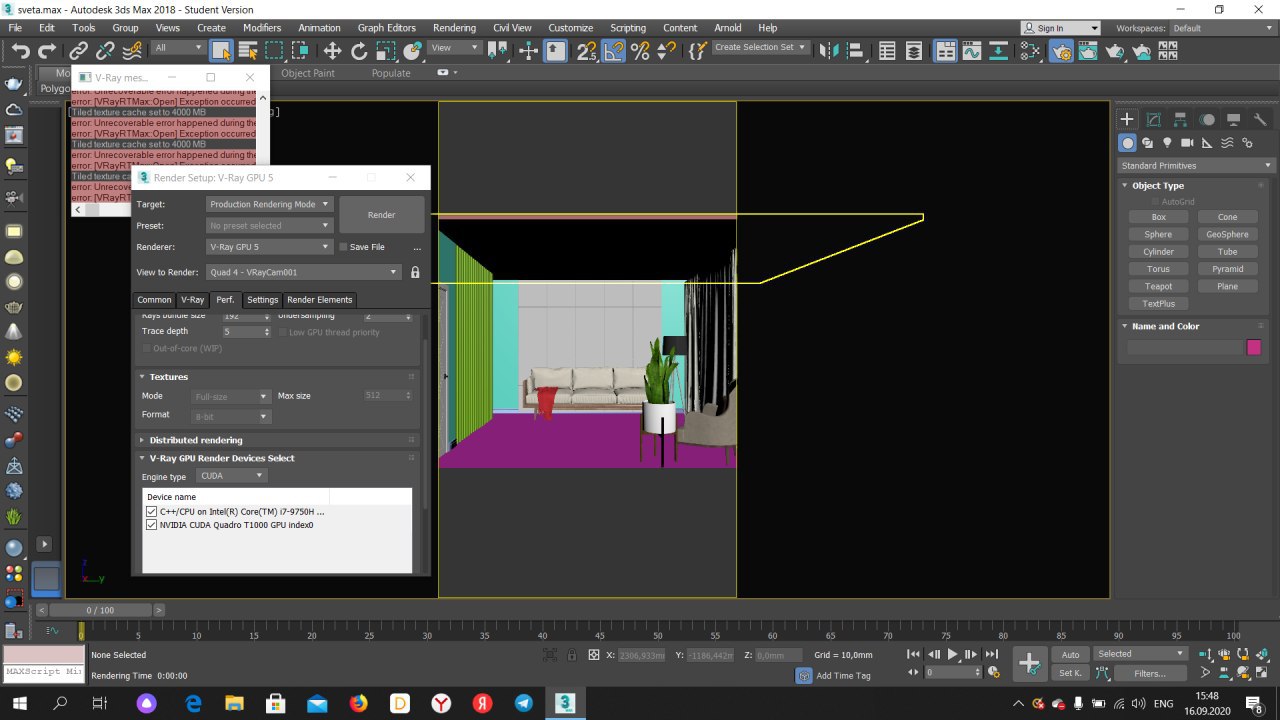1280x720 pixels.
Task: Toggle the Selection Lock padlock
Action: pos(572,655)
